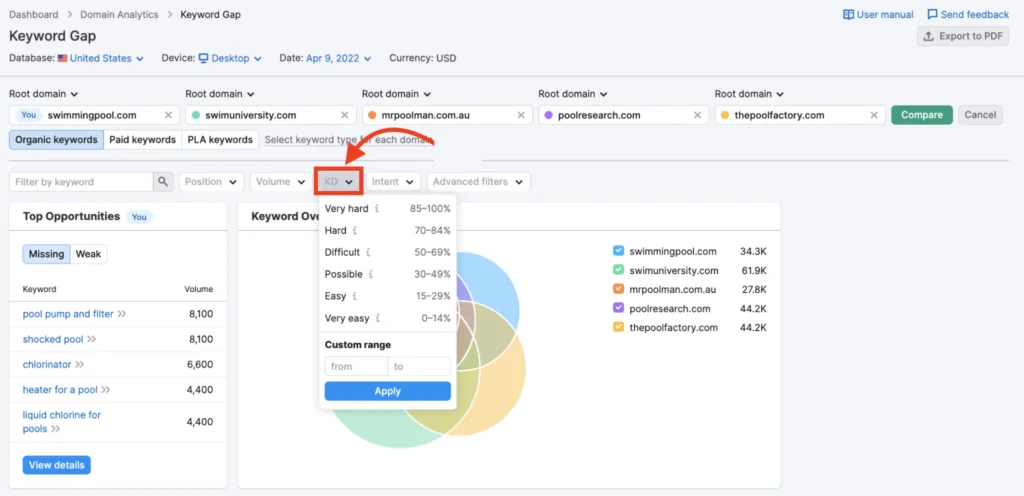Switch to PLA keywords tab

pyautogui.click(x=220, y=140)
